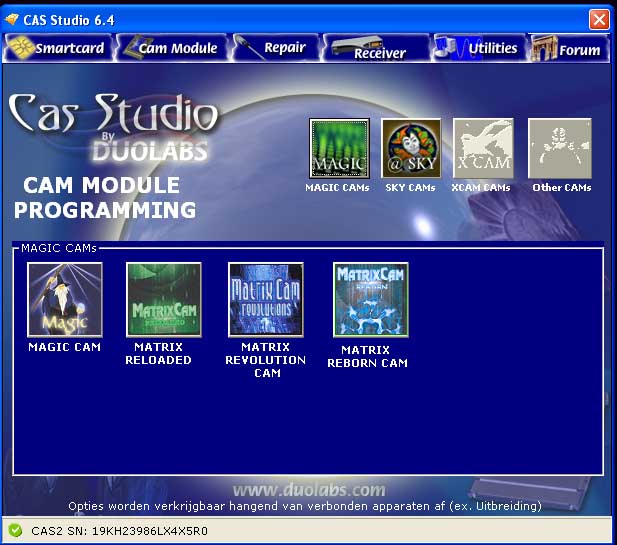This screenshot has height=545, width=617.
Task: Select the Other CAMs icon
Action: pyautogui.click(x=560, y=148)
